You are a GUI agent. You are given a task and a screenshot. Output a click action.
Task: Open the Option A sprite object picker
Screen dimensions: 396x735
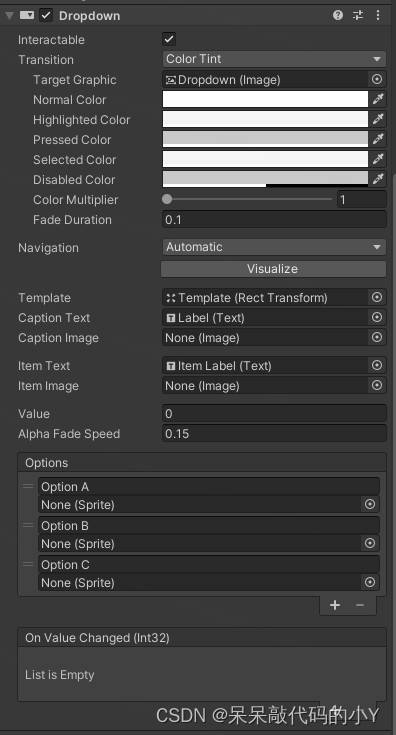[370, 504]
